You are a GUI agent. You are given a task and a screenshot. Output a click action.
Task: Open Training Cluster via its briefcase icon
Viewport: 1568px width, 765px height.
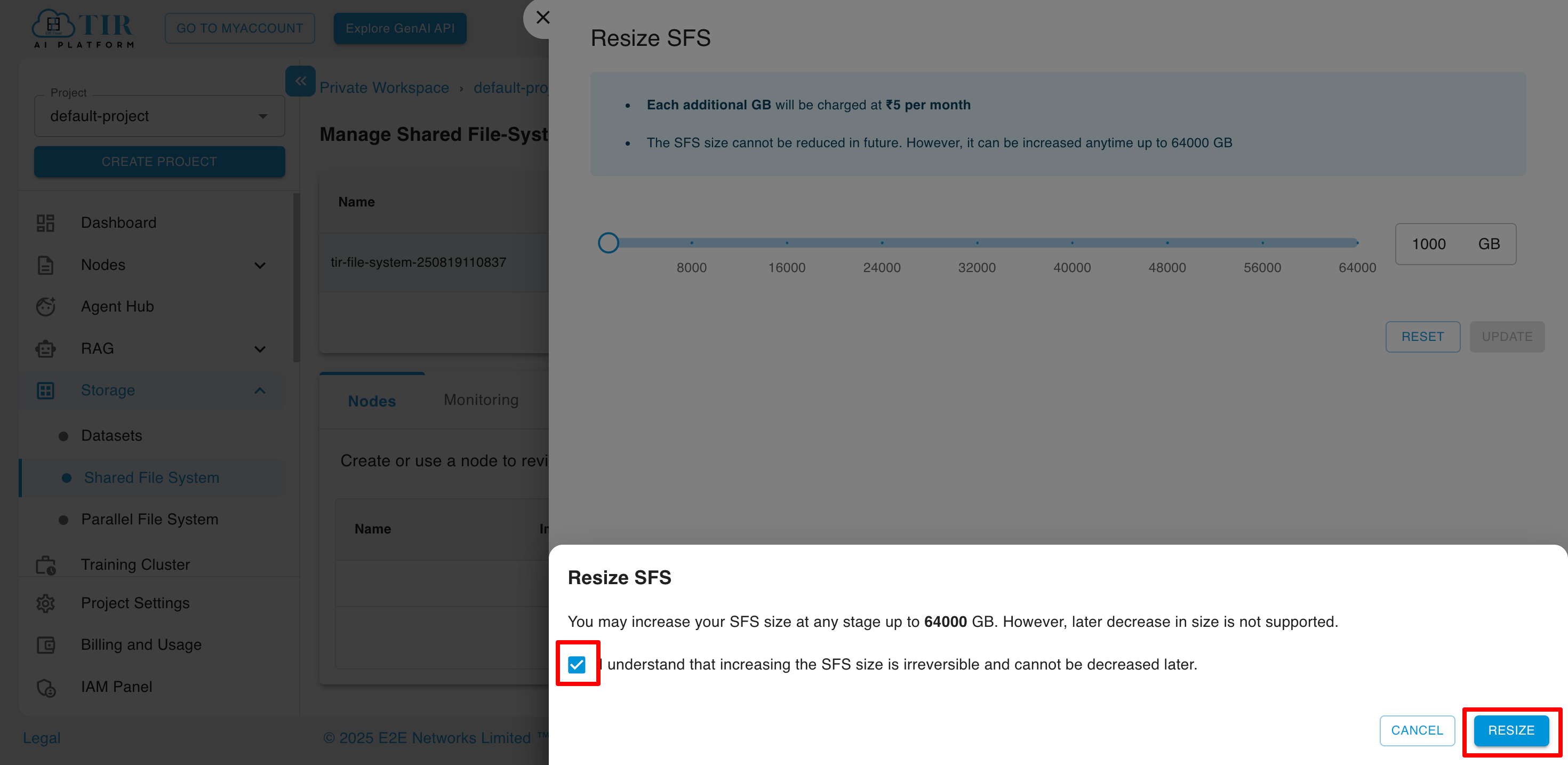(x=45, y=564)
